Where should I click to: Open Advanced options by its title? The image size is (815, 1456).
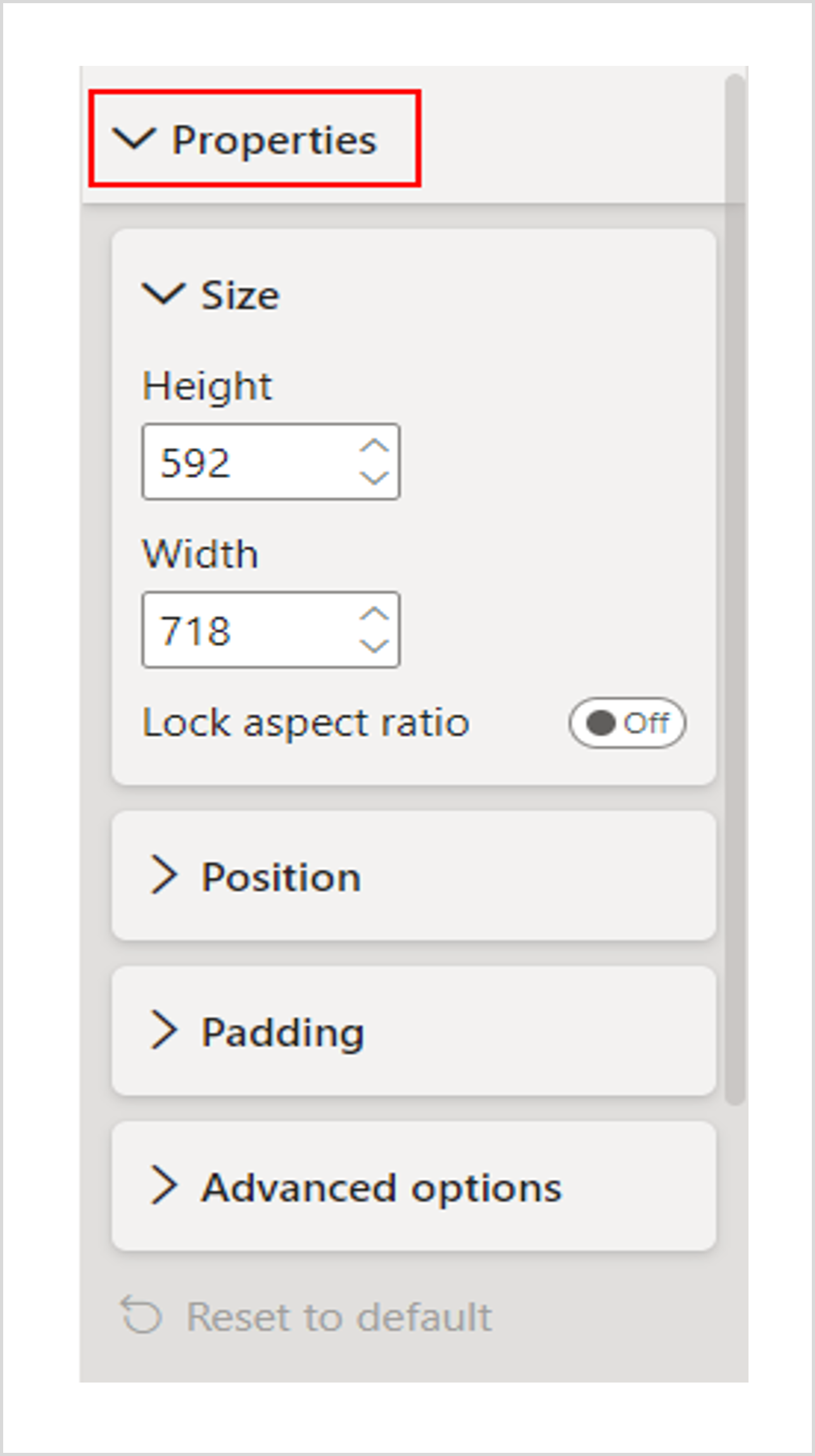(x=381, y=1187)
